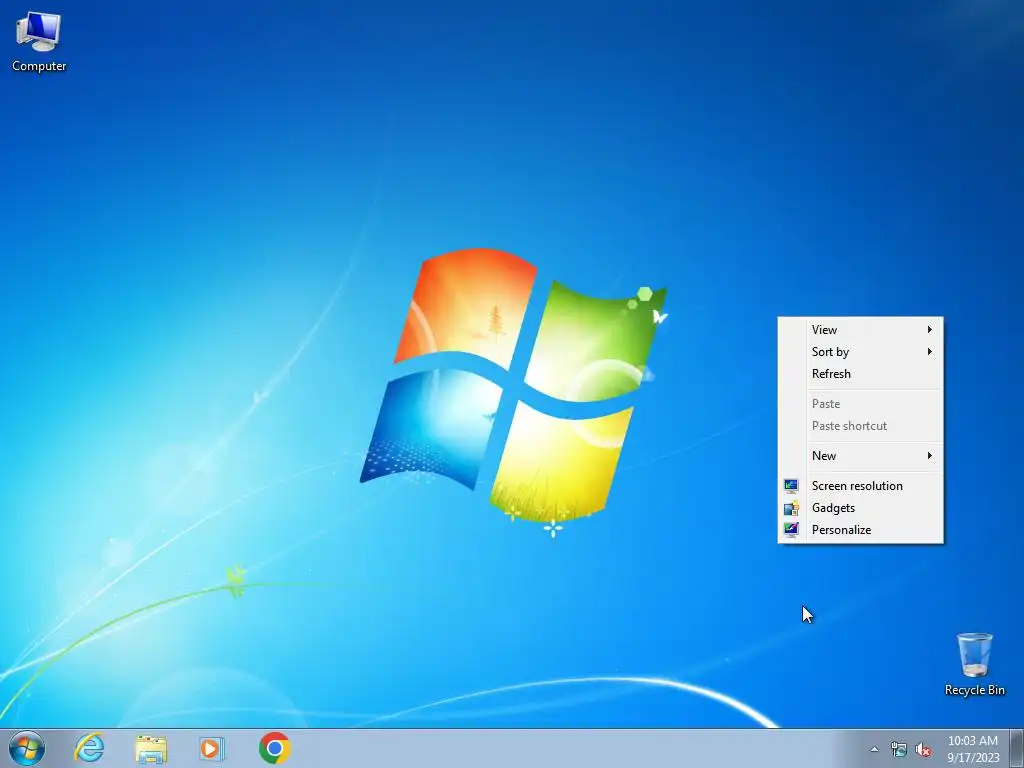Click the Show desktop strip by the clock
The height and width of the screenshot is (768, 1024).
click(1016, 748)
